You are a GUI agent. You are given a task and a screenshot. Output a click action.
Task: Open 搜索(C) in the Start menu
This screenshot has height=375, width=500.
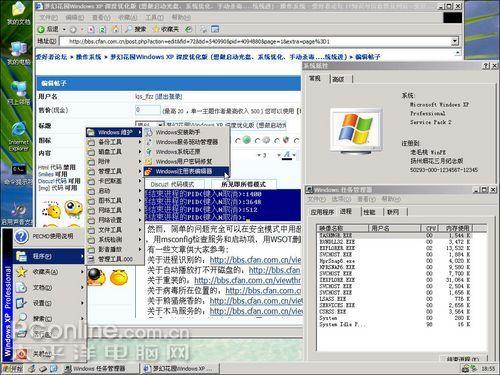click(49, 319)
